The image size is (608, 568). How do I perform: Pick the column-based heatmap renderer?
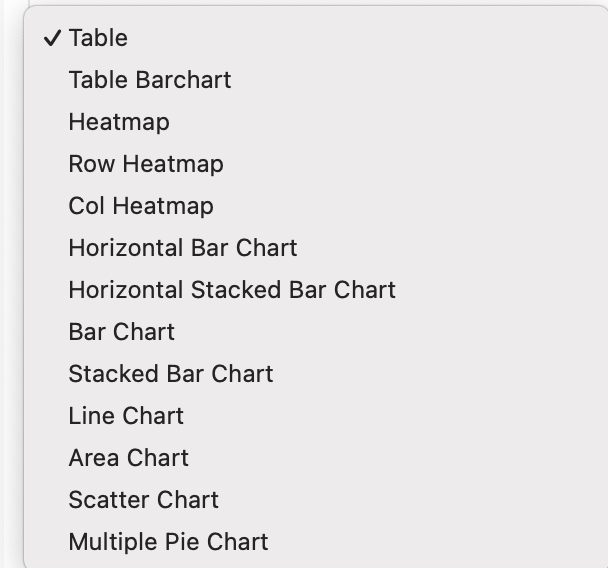pos(141,206)
